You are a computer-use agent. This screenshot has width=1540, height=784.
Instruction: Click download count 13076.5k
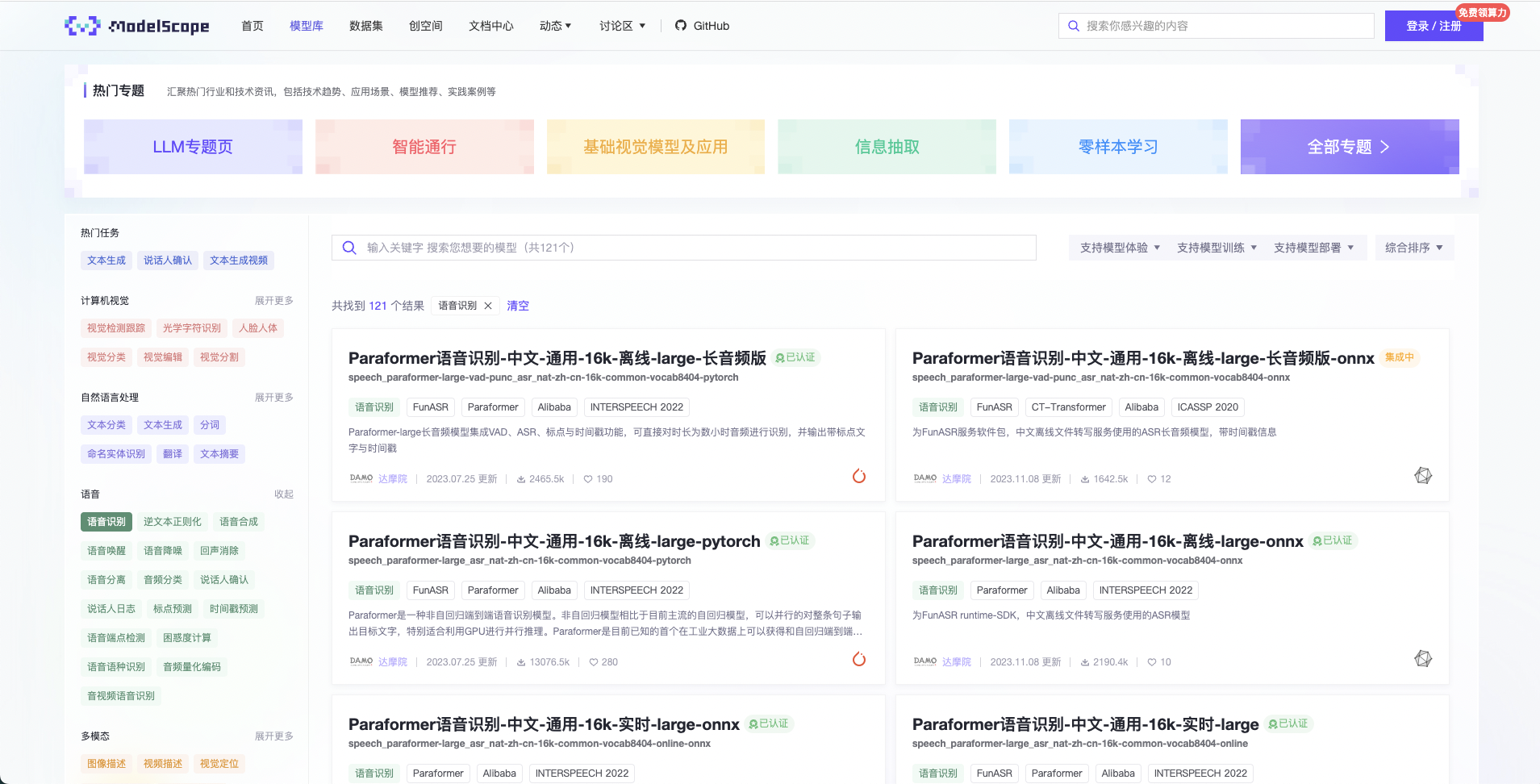(x=543, y=662)
